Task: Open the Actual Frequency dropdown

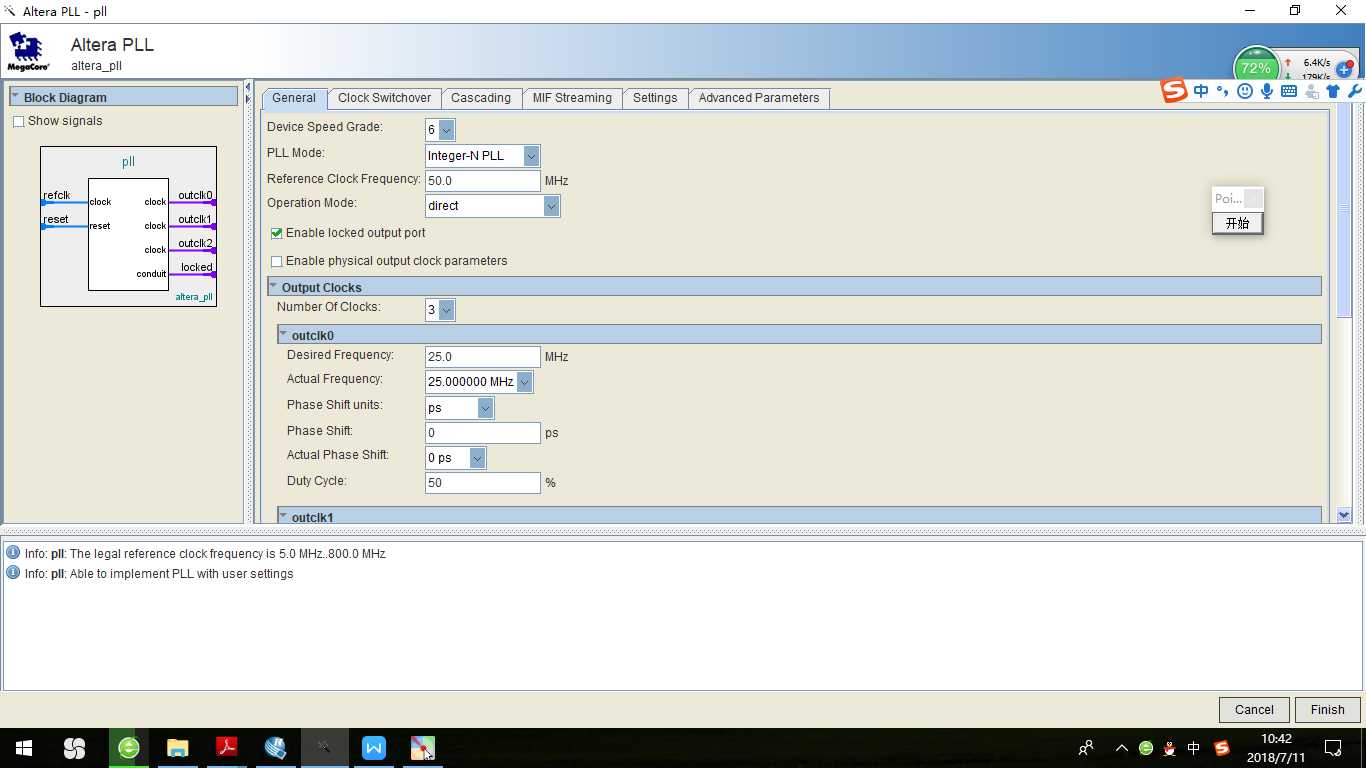Action: (x=525, y=382)
